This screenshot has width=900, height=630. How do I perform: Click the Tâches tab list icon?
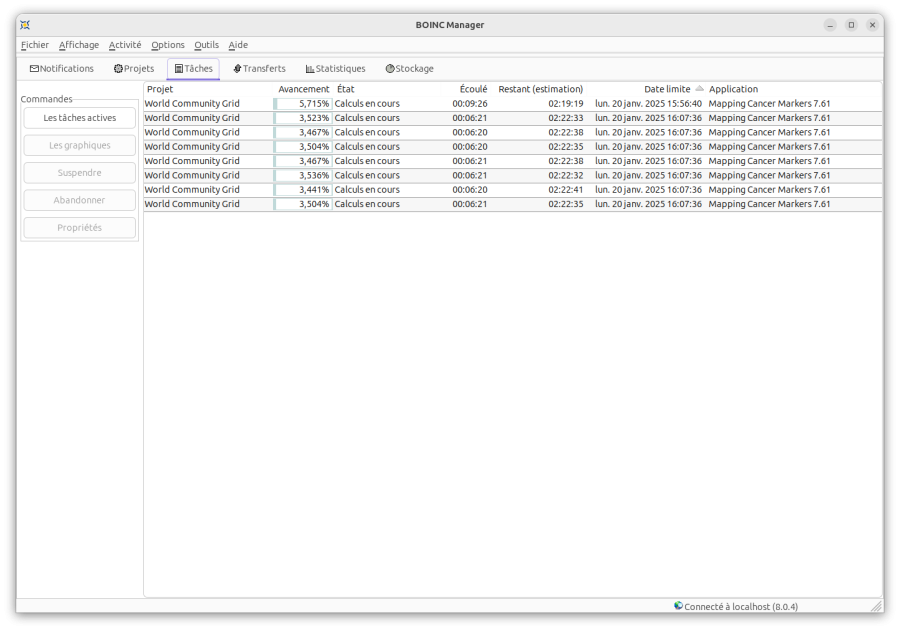click(x=178, y=69)
